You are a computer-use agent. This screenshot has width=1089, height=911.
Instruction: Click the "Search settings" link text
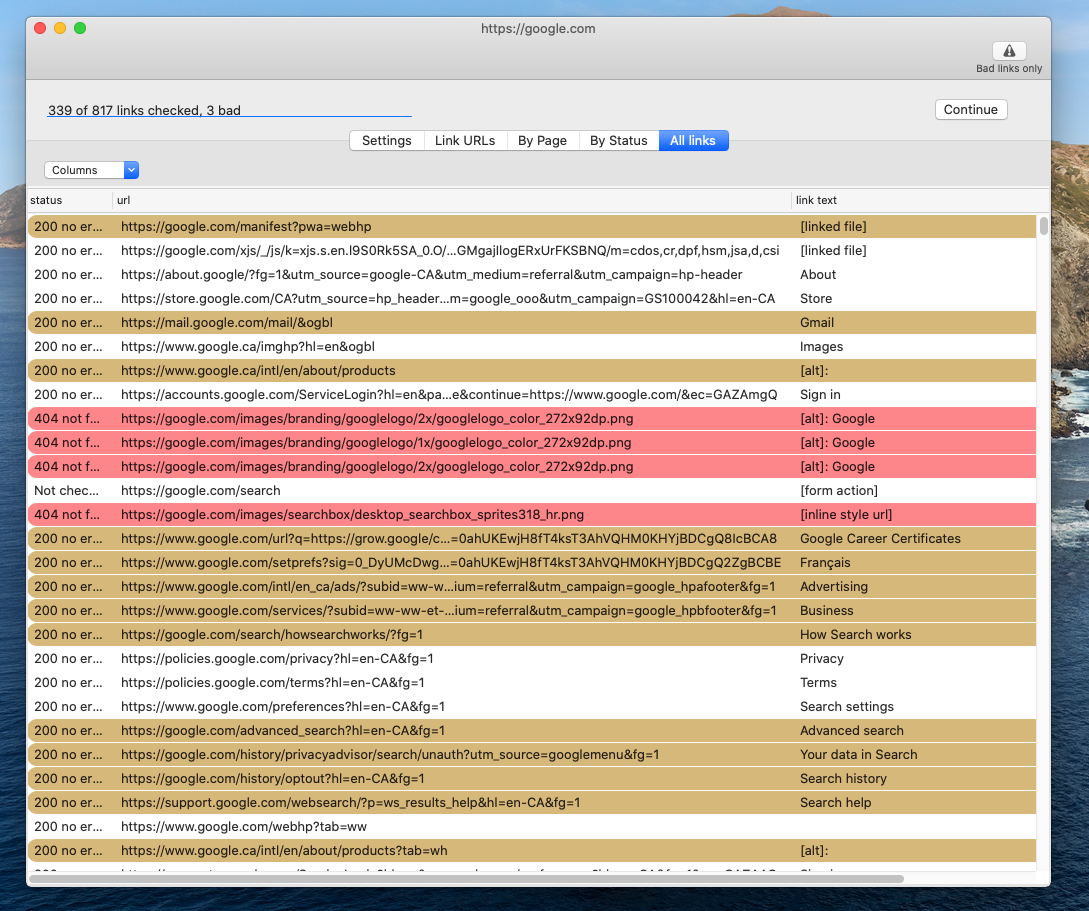[847, 706]
